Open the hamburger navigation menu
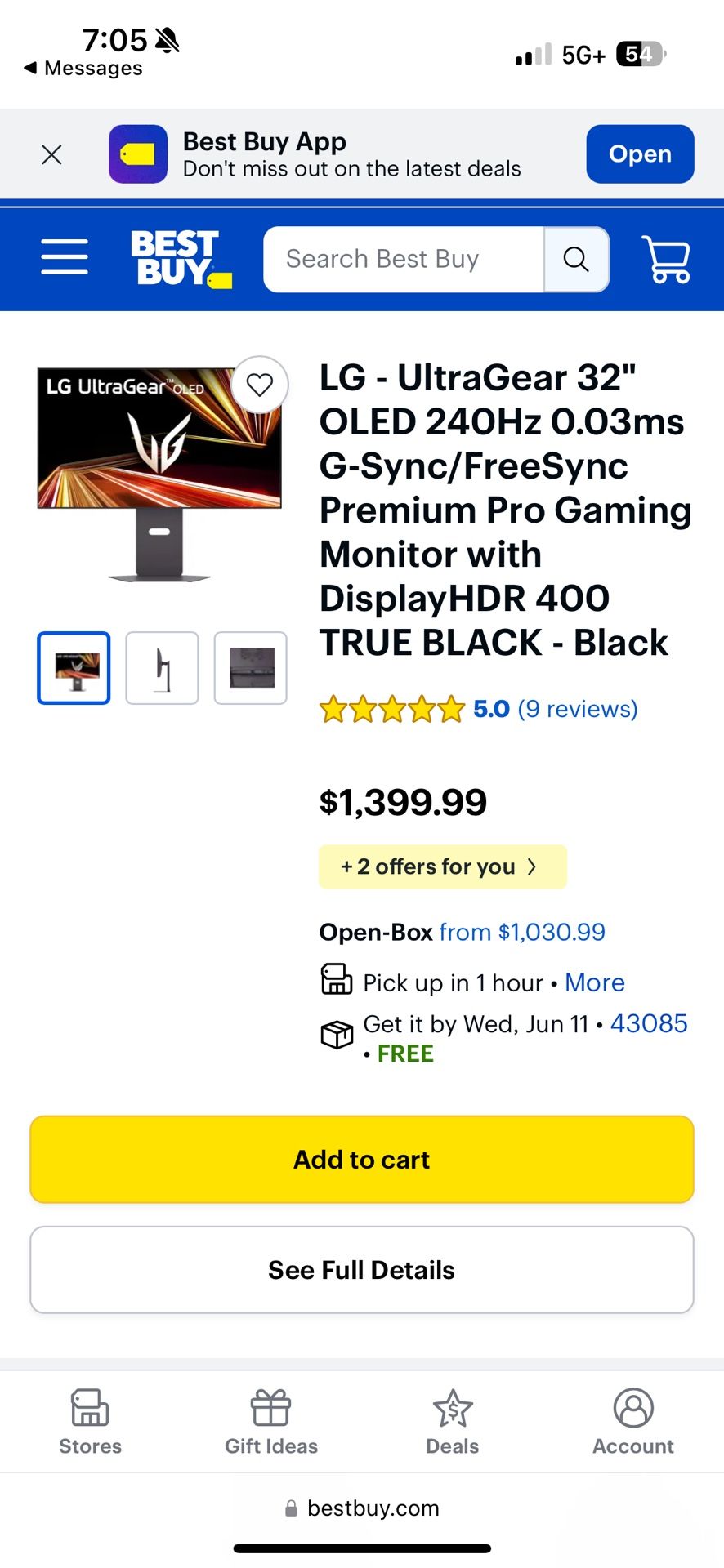This screenshot has height=1568, width=724. tap(65, 257)
